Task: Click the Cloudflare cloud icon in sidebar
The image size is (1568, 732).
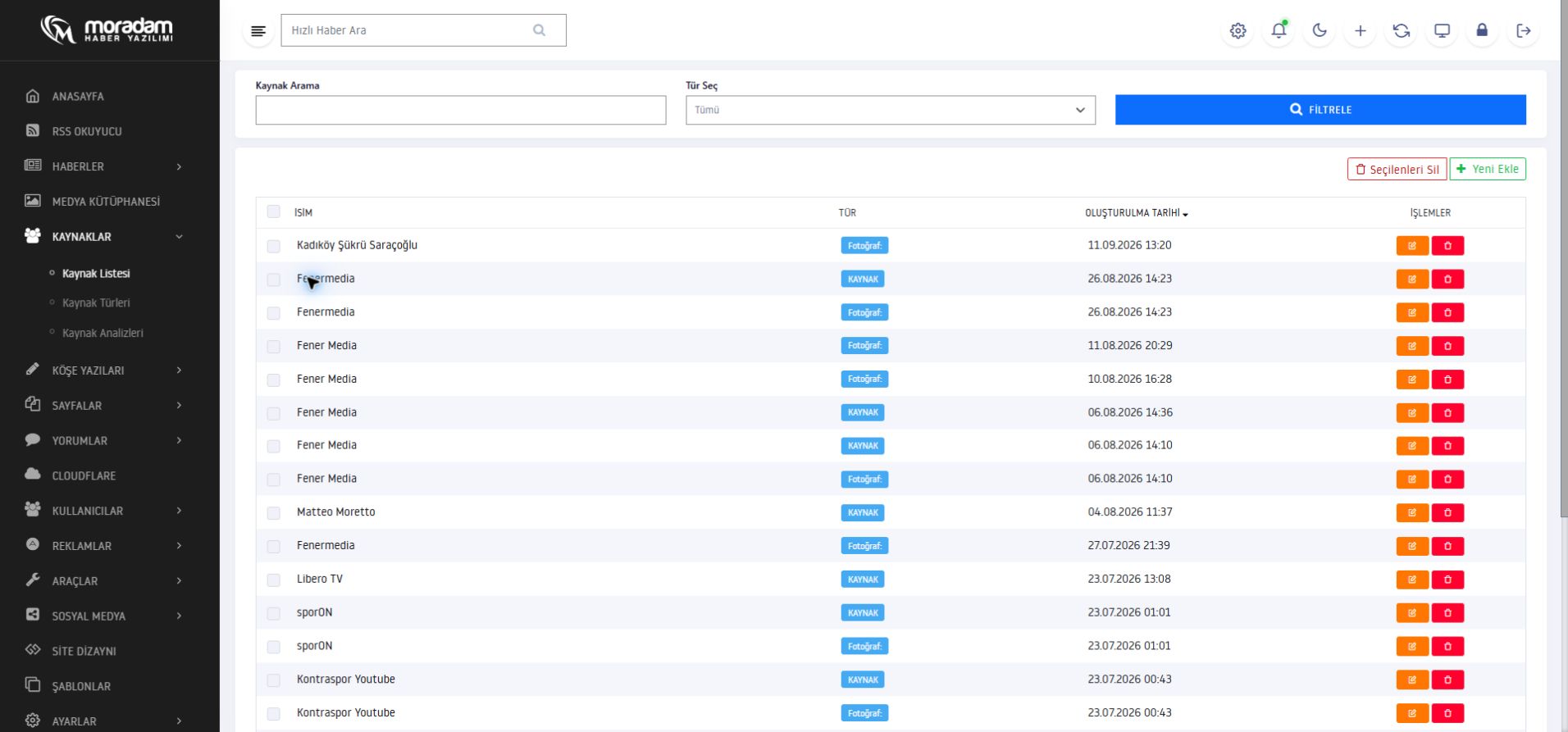Action: (x=33, y=475)
